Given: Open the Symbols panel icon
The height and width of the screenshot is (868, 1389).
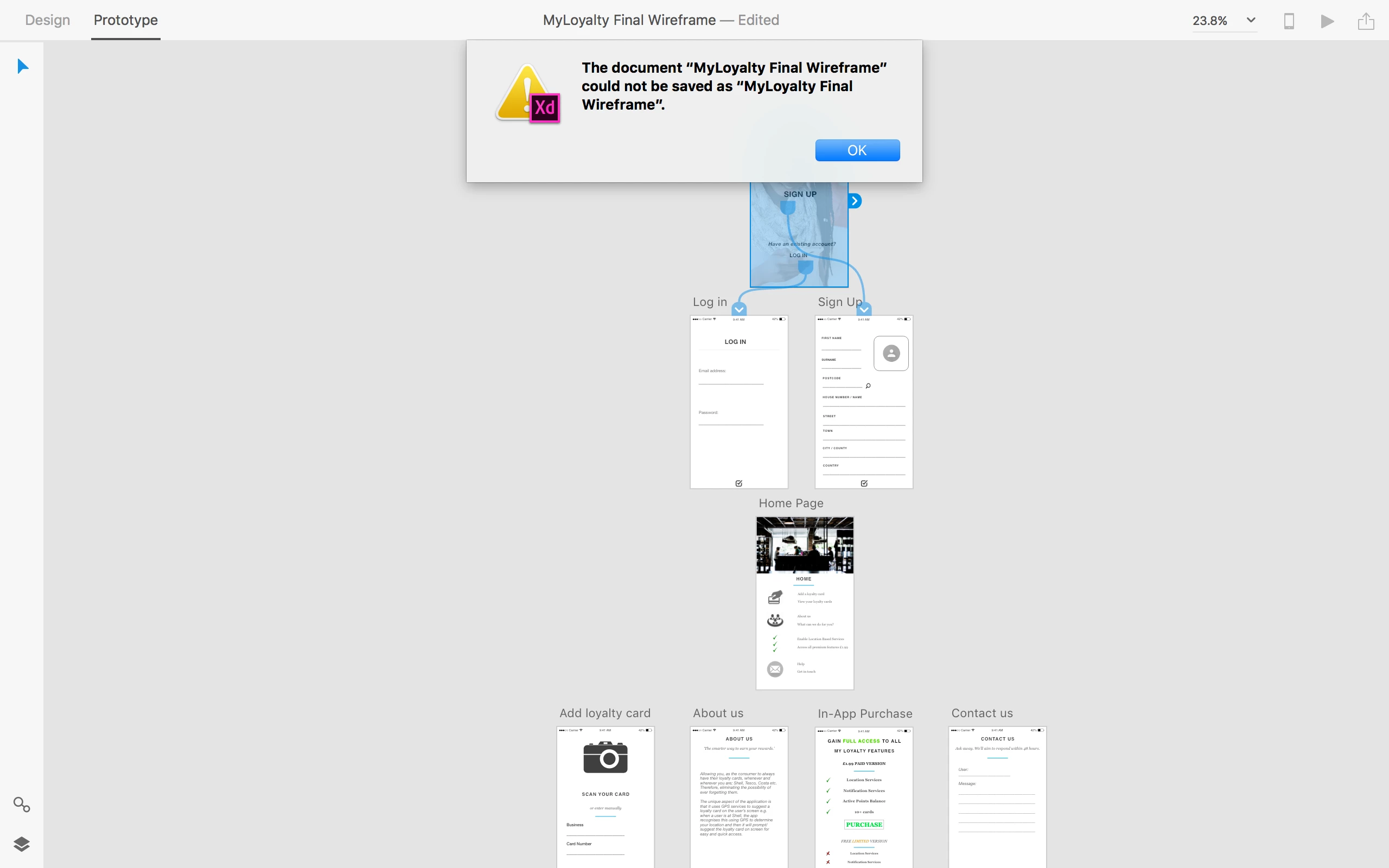Looking at the screenshot, I should (21, 805).
